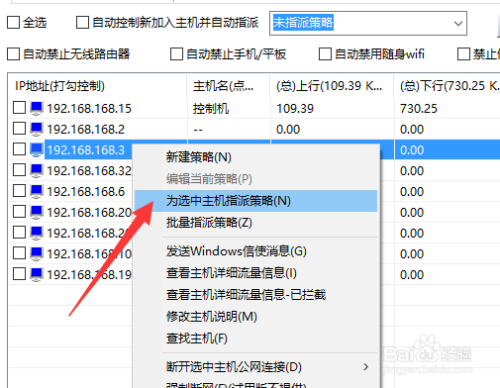Toggle 自动禁止手机/平板 checkbox
This screenshot has width=500, height=388.
[x=176, y=54]
